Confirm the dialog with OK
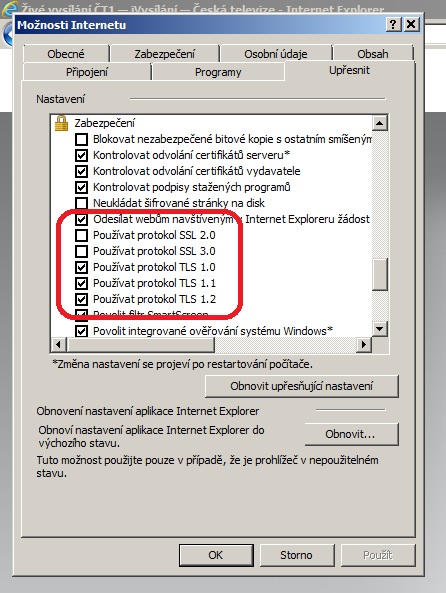This screenshot has height=593, width=446. 216,555
